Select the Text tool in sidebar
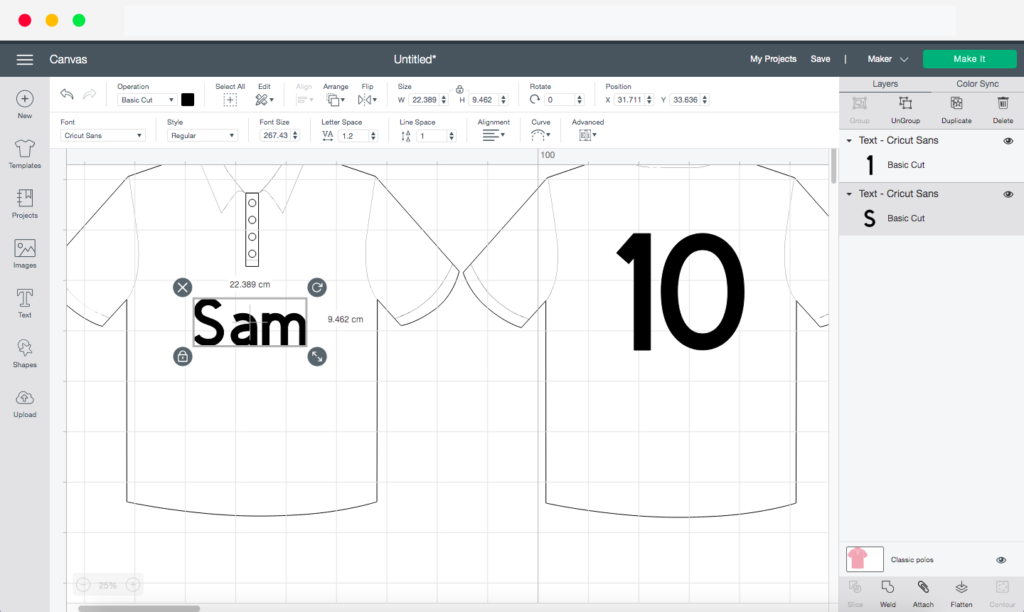 pyautogui.click(x=25, y=302)
